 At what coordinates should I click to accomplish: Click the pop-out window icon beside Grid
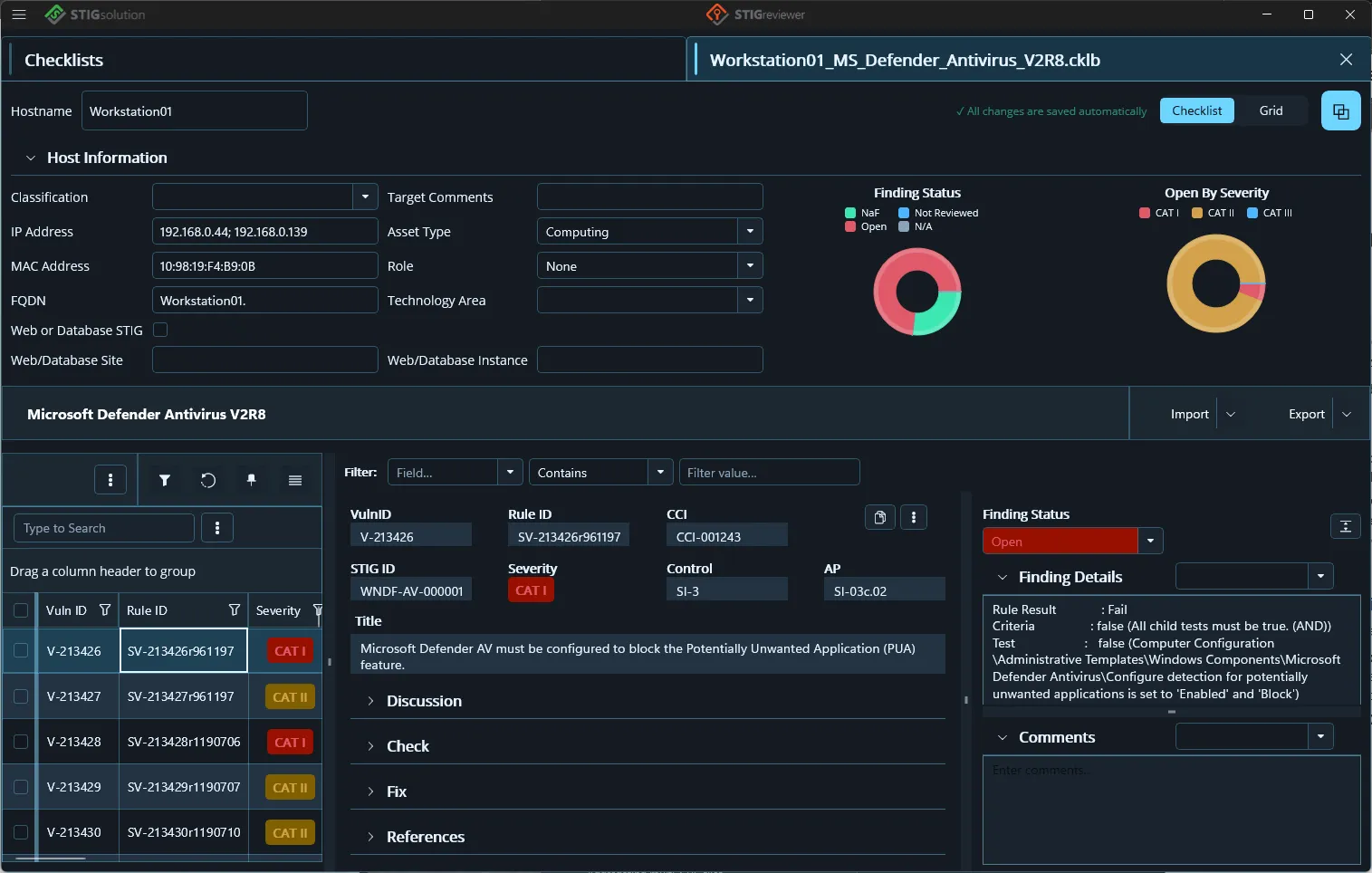[1340, 111]
